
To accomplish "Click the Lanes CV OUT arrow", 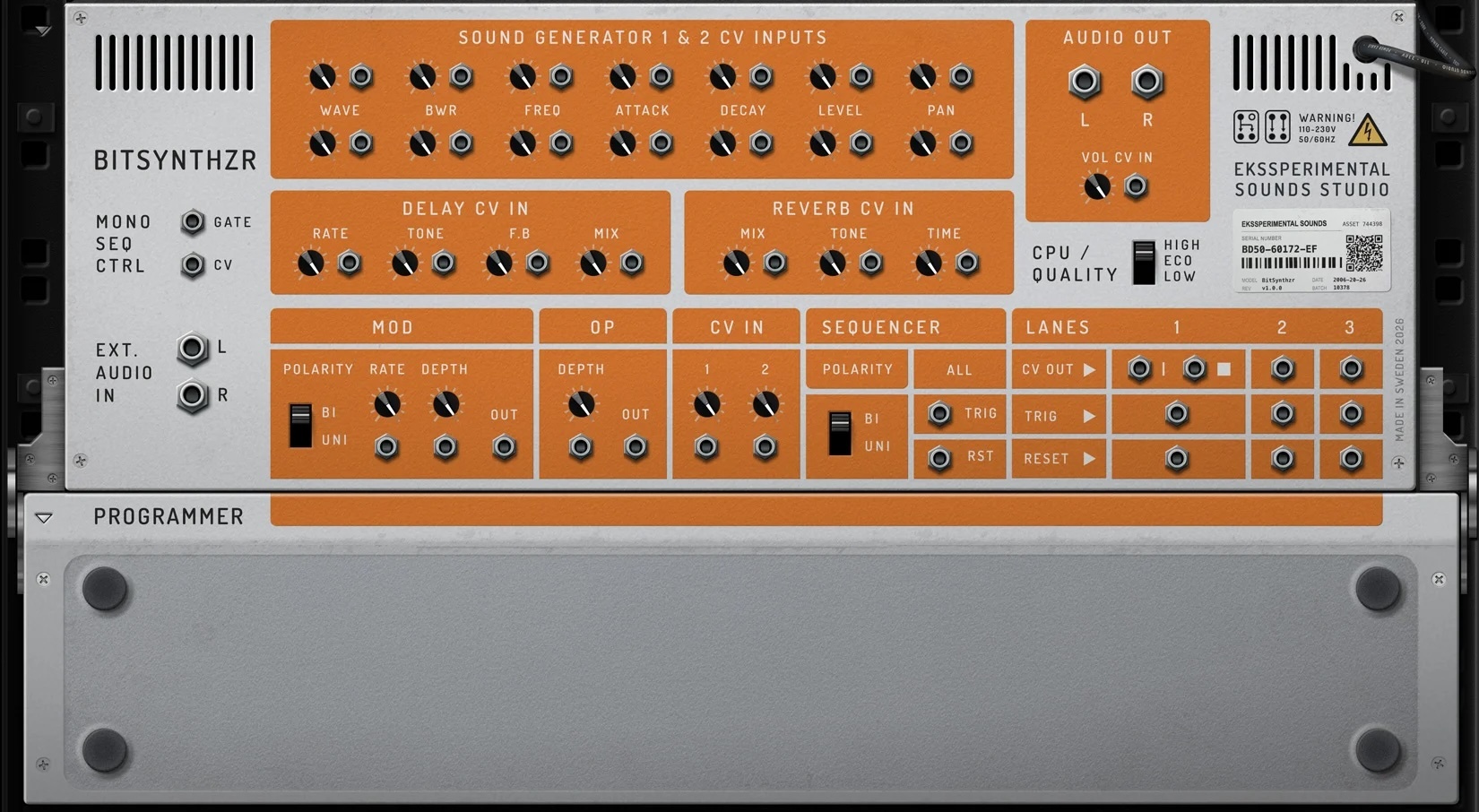I will 1089,369.
